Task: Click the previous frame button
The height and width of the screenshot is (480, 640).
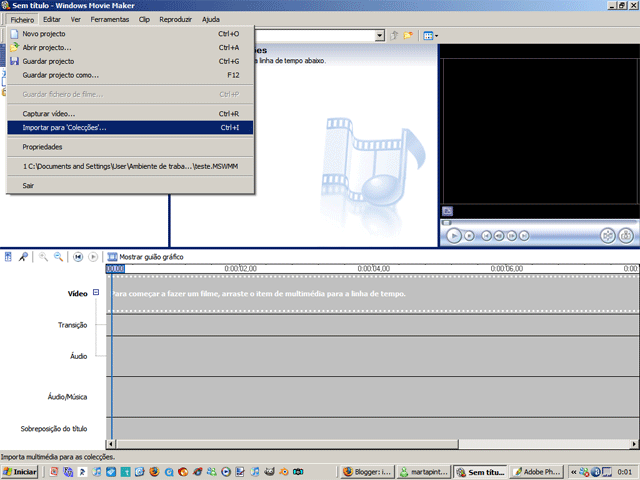Action: tap(499, 236)
